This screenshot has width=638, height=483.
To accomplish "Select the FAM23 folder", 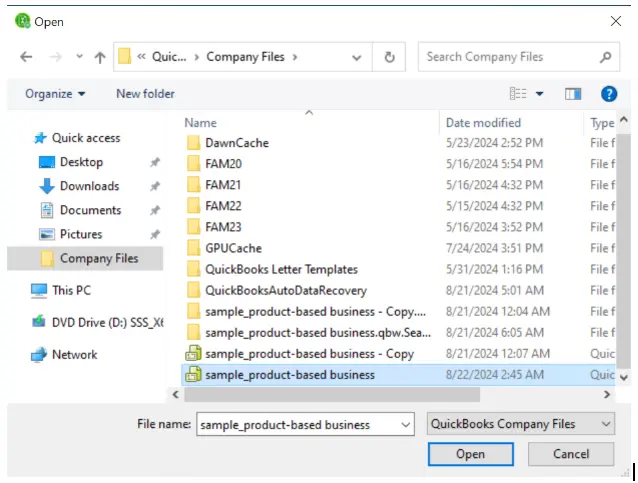I will [223, 227].
